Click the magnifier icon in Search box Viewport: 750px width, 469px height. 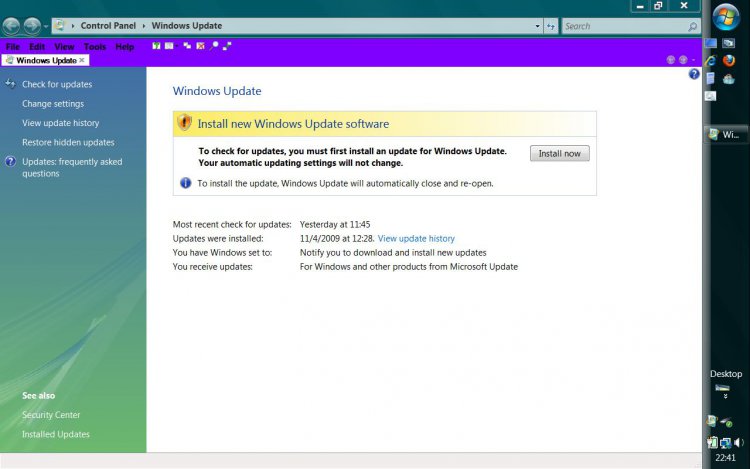(693, 27)
